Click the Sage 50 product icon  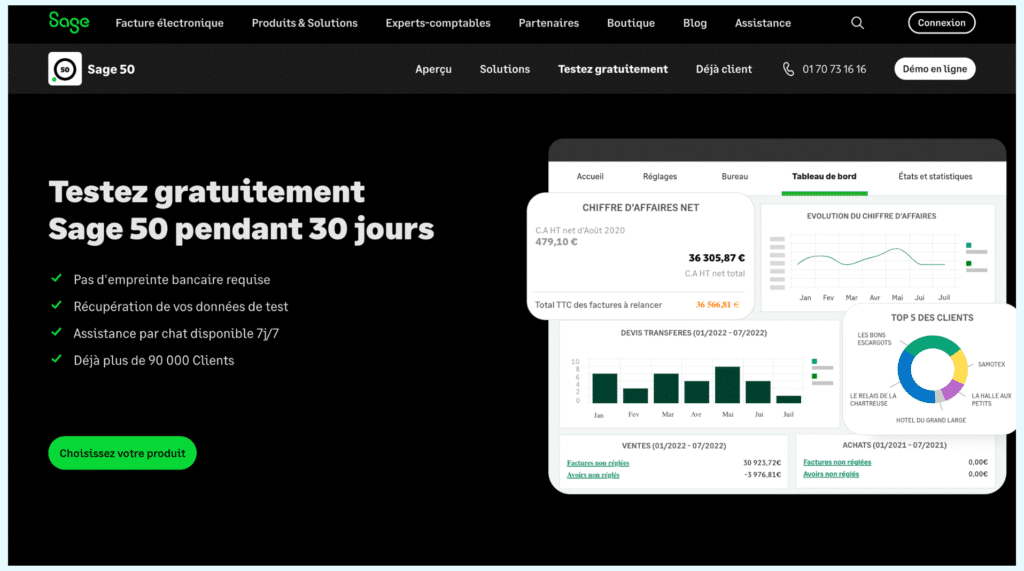[x=65, y=69]
